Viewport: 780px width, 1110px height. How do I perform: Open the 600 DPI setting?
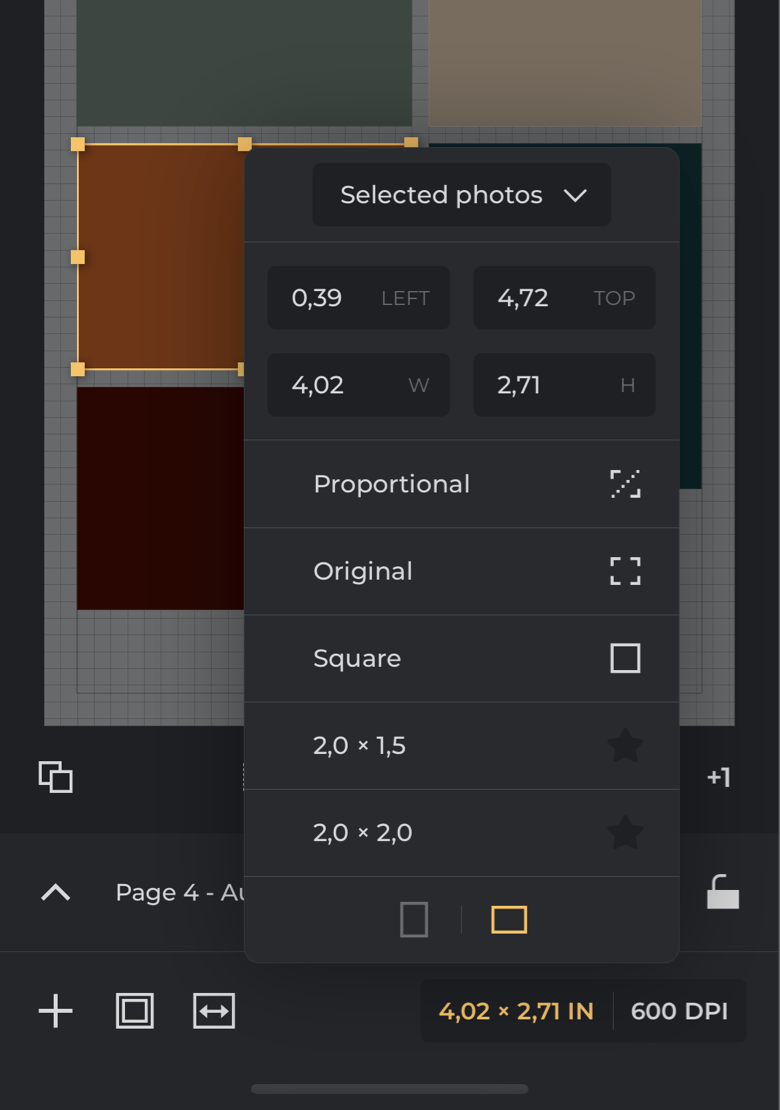(679, 1011)
